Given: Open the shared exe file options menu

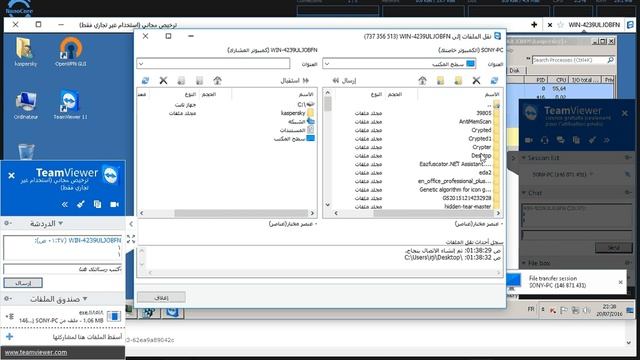Looking at the screenshot, I should 10,316.
